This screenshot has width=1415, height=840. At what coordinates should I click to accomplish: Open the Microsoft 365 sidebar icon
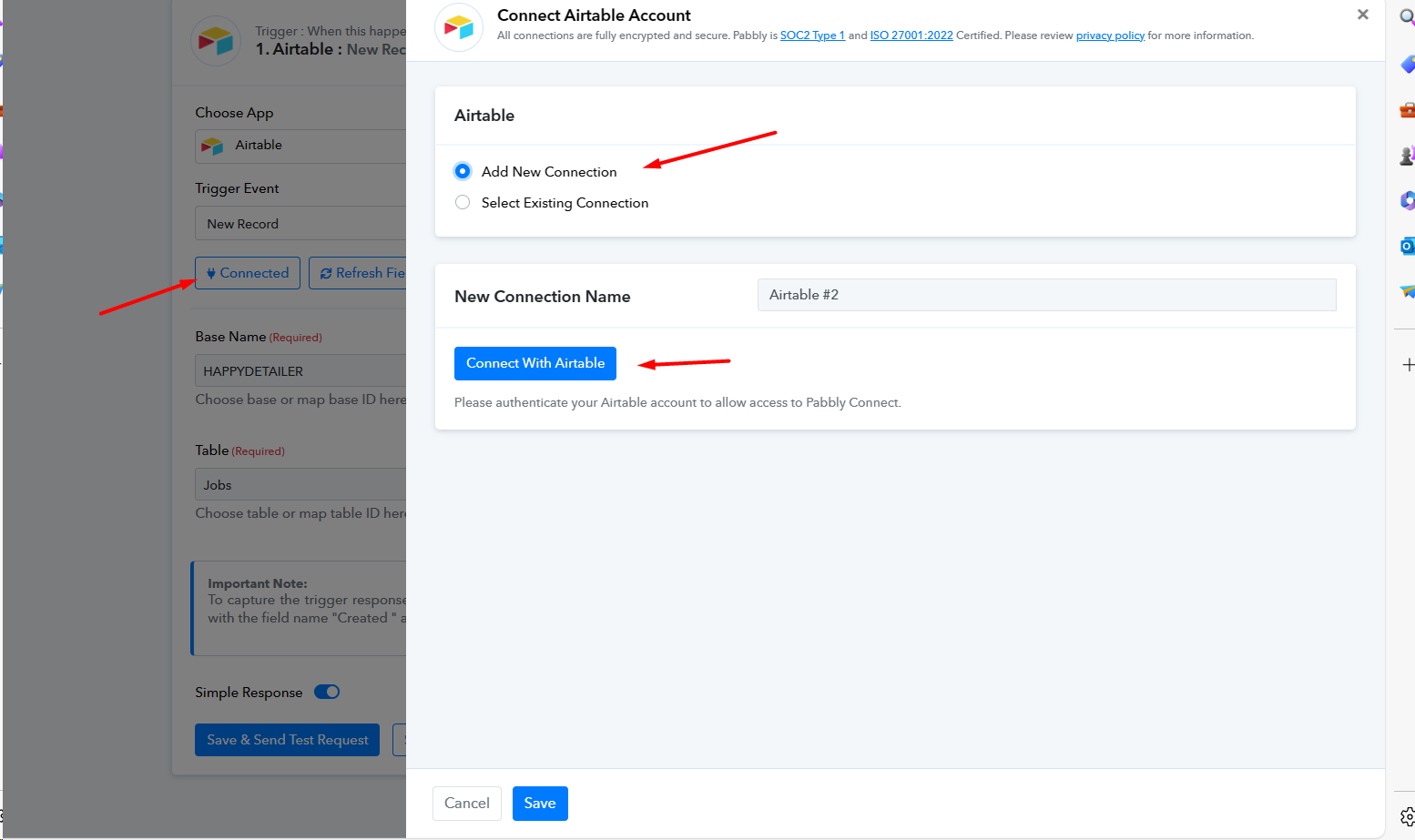(1407, 200)
